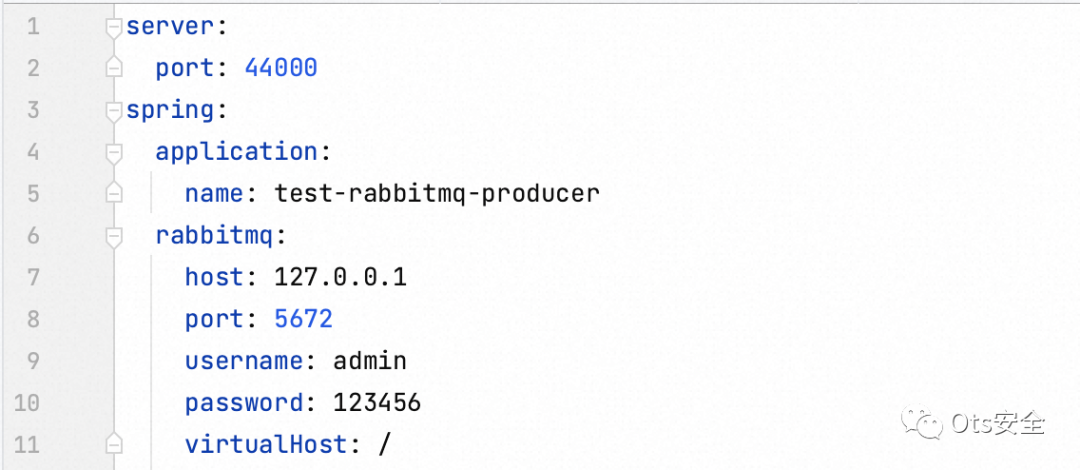Click the WeChat logo in watermark
1080x470 pixels.
pos(920,424)
